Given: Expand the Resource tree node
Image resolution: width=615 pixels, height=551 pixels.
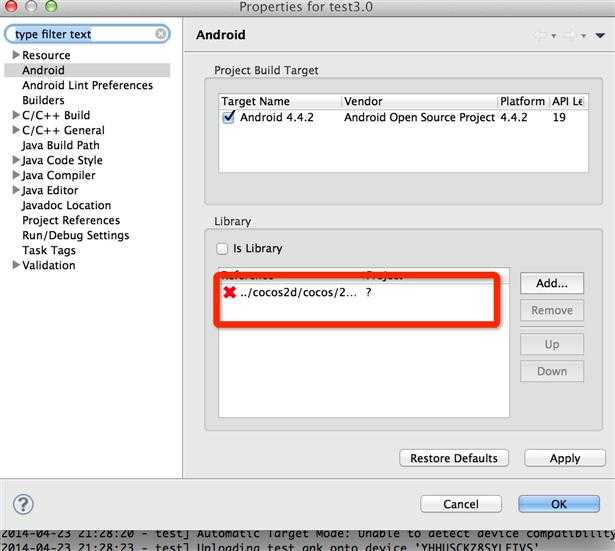Looking at the screenshot, I should [x=16, y=55].
